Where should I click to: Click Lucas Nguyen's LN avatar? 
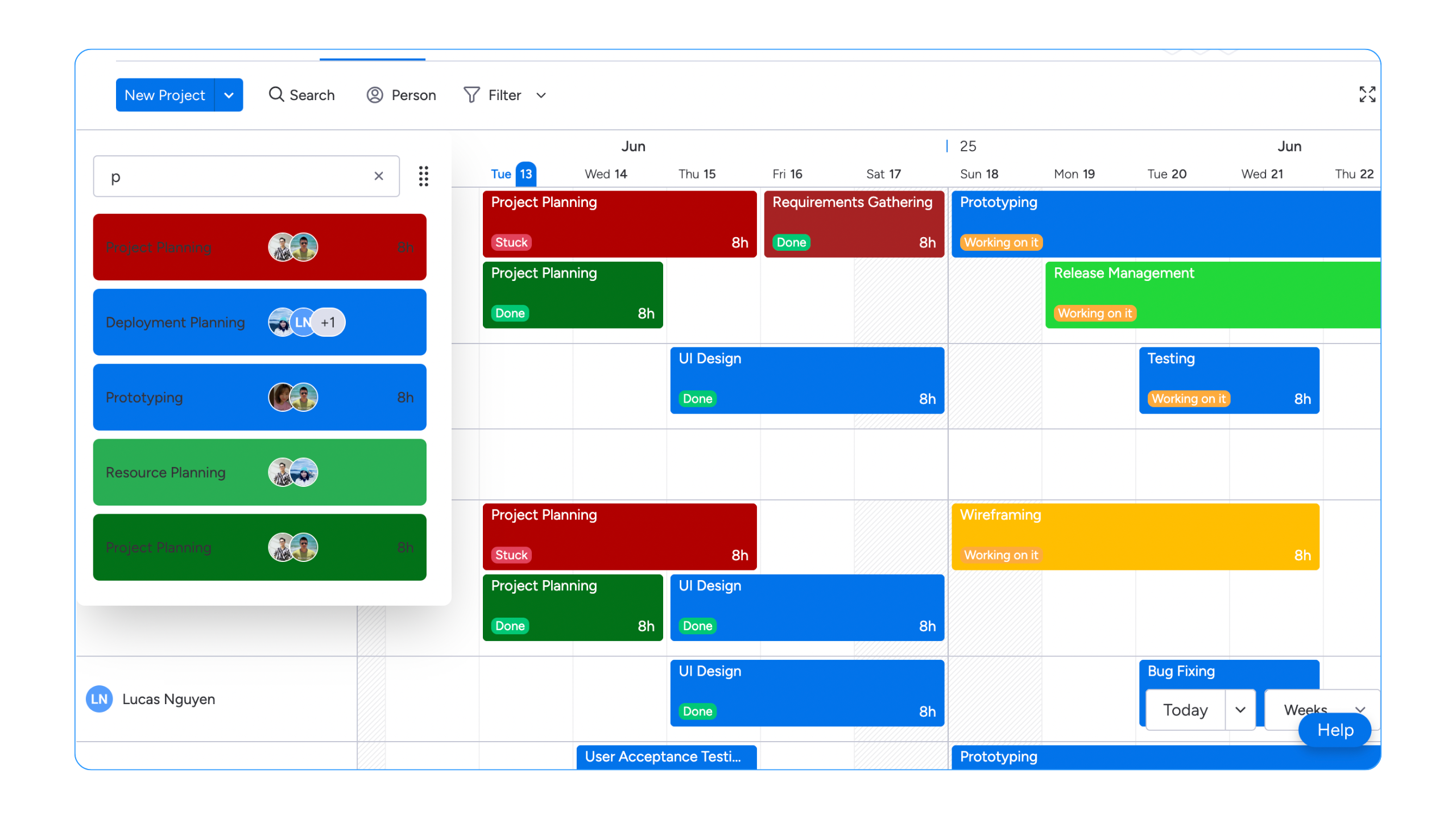point(100,699)
